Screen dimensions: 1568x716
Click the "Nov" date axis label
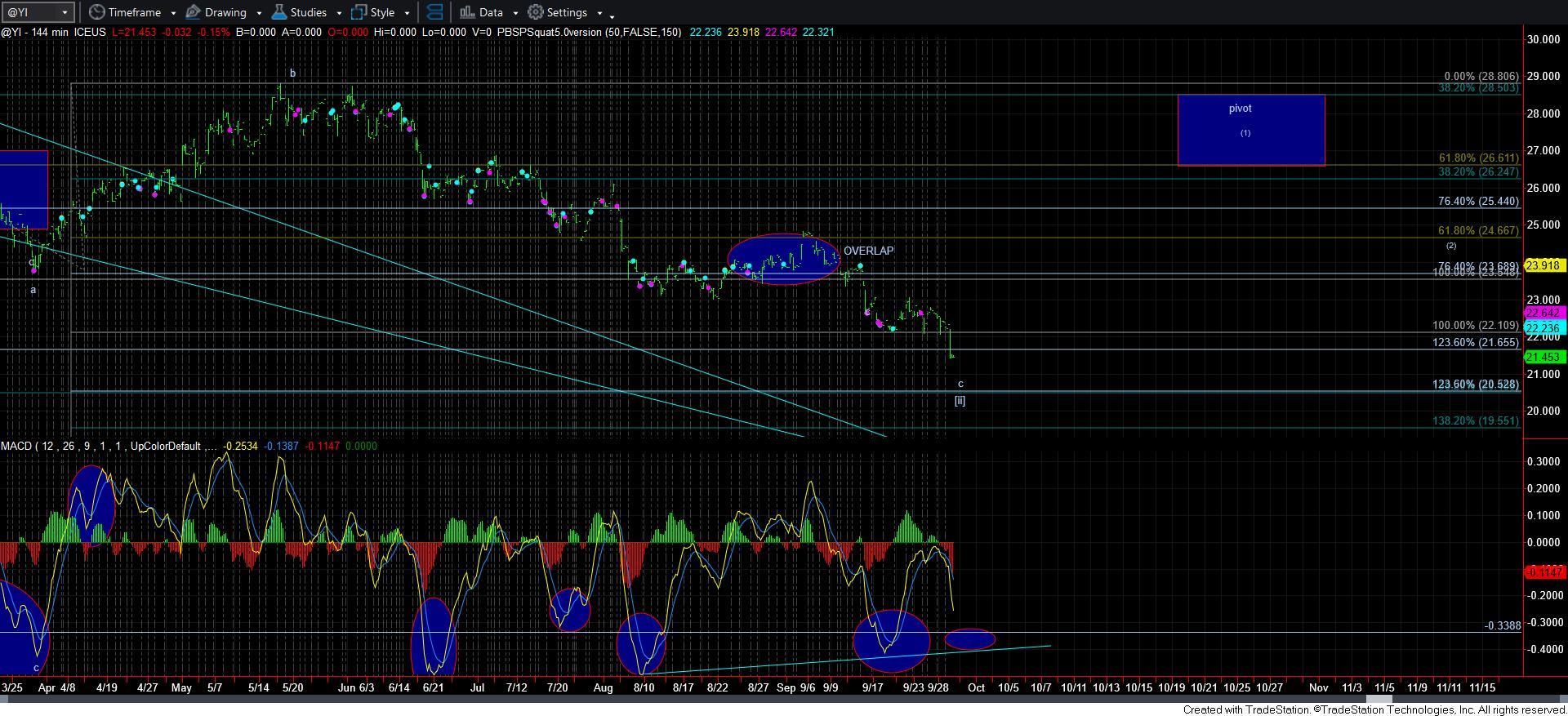[x=1318, y=687]
